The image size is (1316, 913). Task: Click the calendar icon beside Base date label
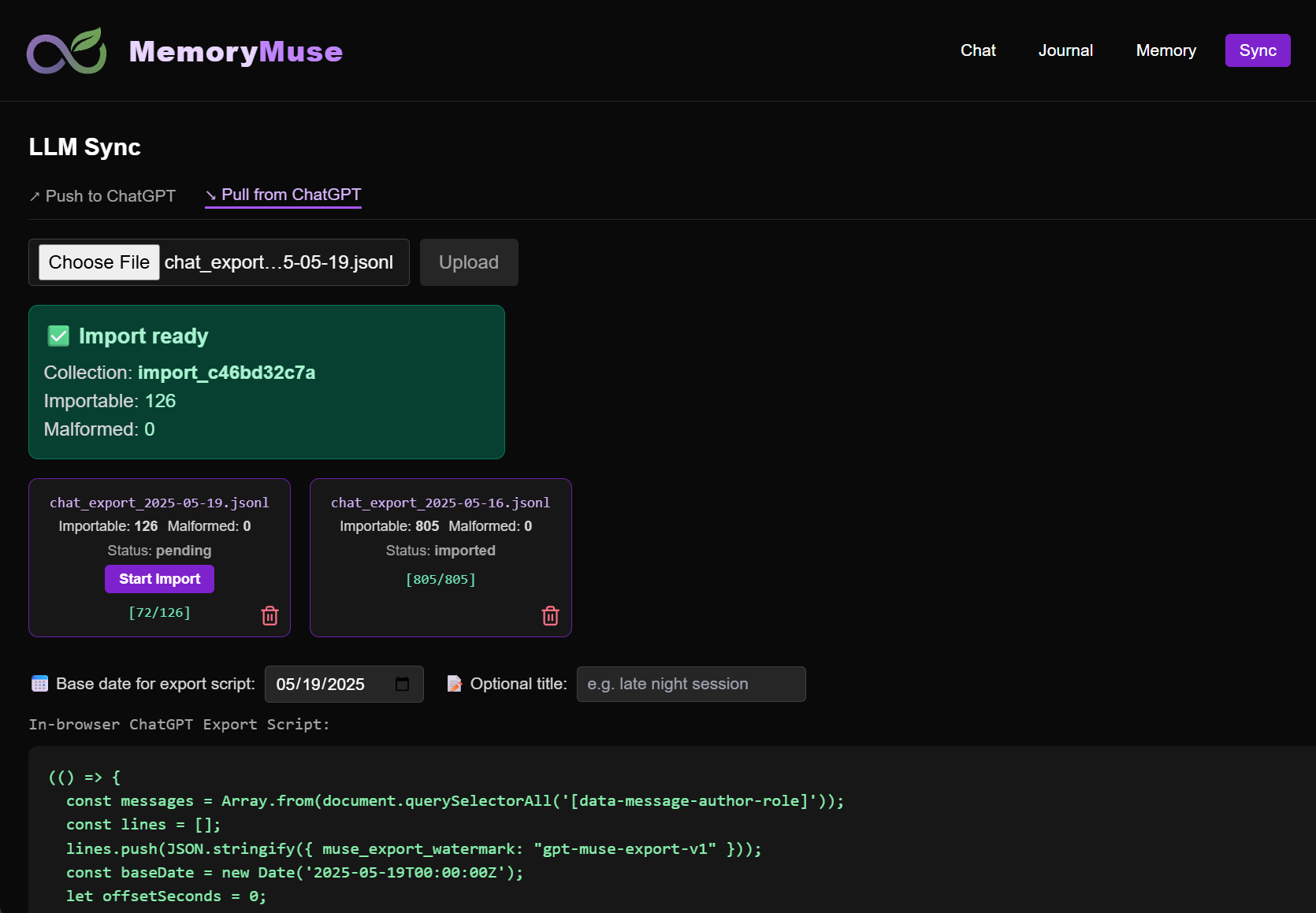click(x=39, y=684)
